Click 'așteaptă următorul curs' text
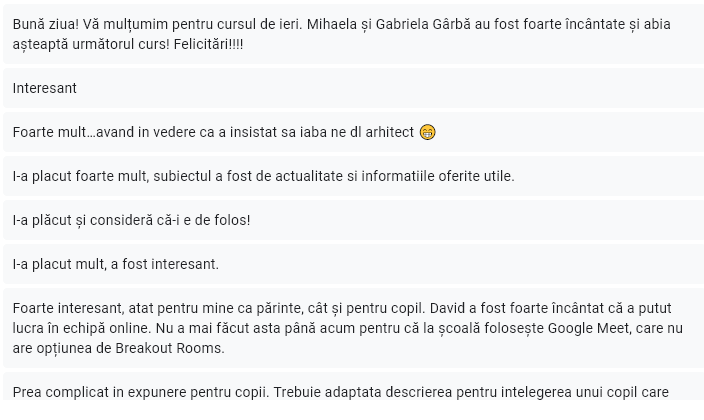704x420 pixels. (x=91, y=44)
